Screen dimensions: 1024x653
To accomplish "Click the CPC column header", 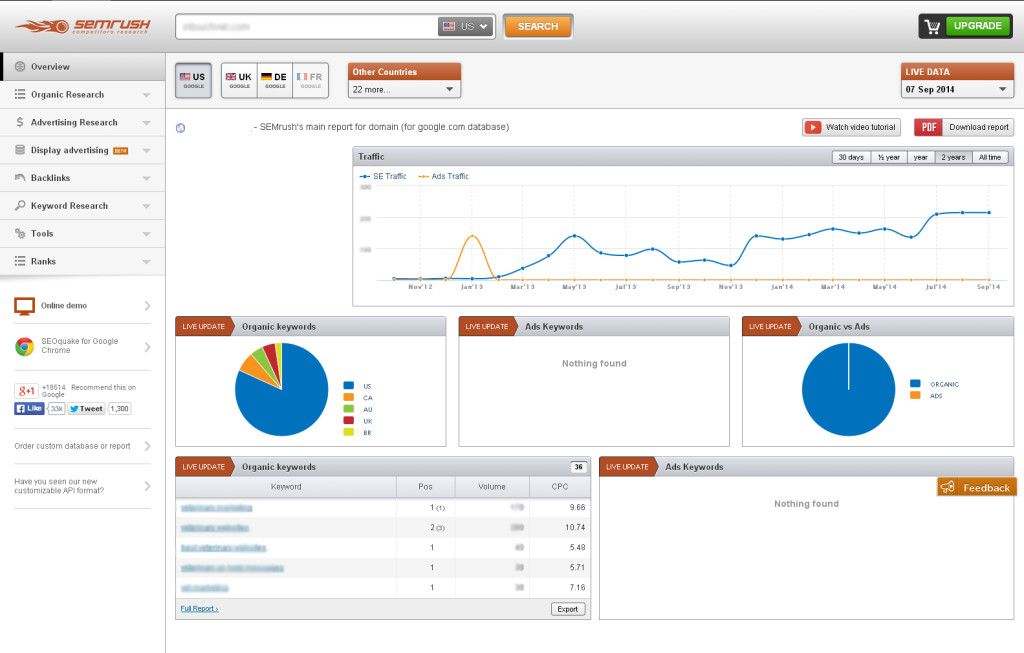I will [560, 487].
